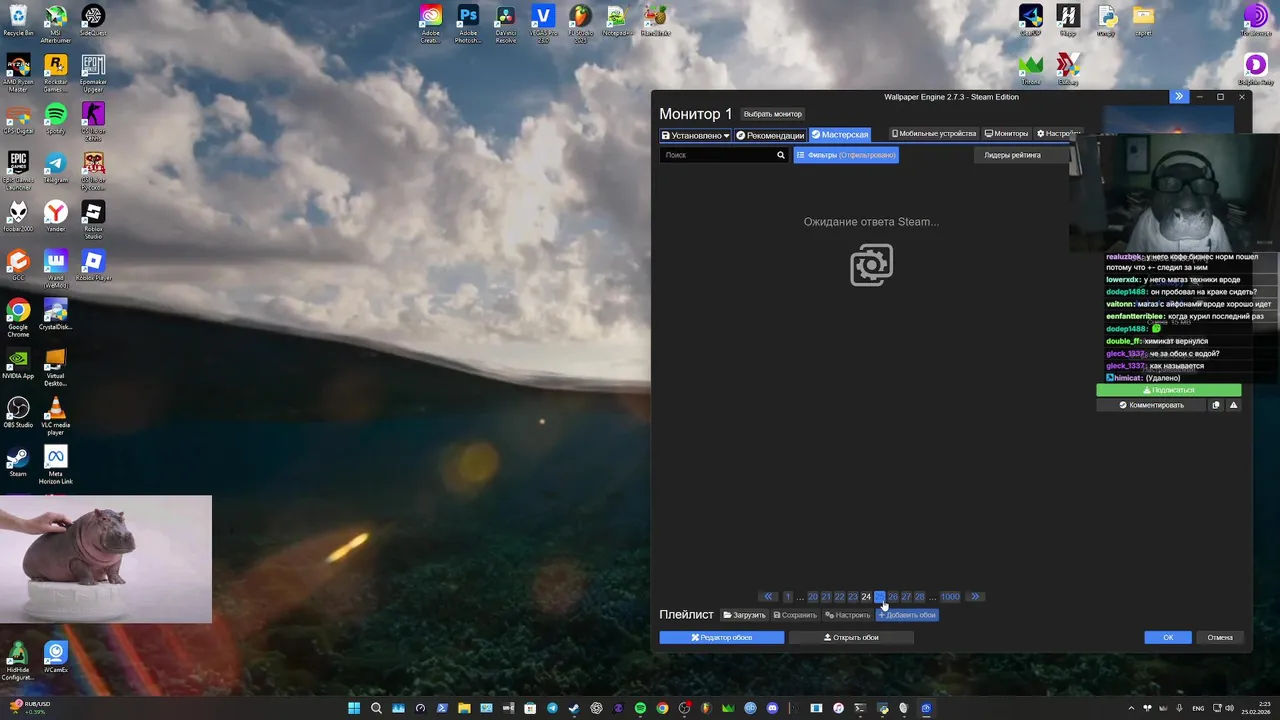The width and height of the screenshot is (1280, 720).
Task: Go to the last page with double-right arrow
Action: click(x=975, y=597)
